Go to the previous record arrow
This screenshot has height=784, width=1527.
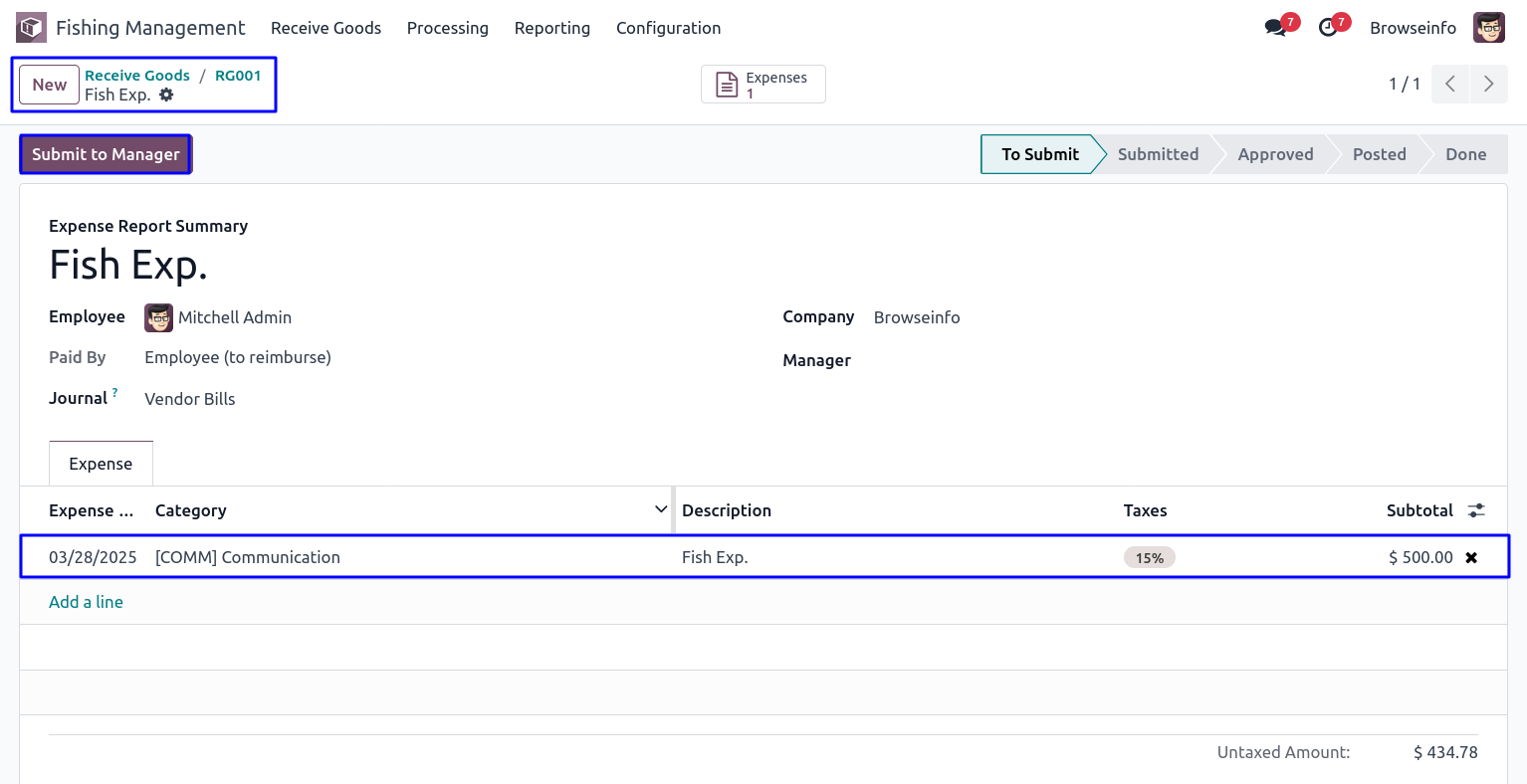[1450, 85]
